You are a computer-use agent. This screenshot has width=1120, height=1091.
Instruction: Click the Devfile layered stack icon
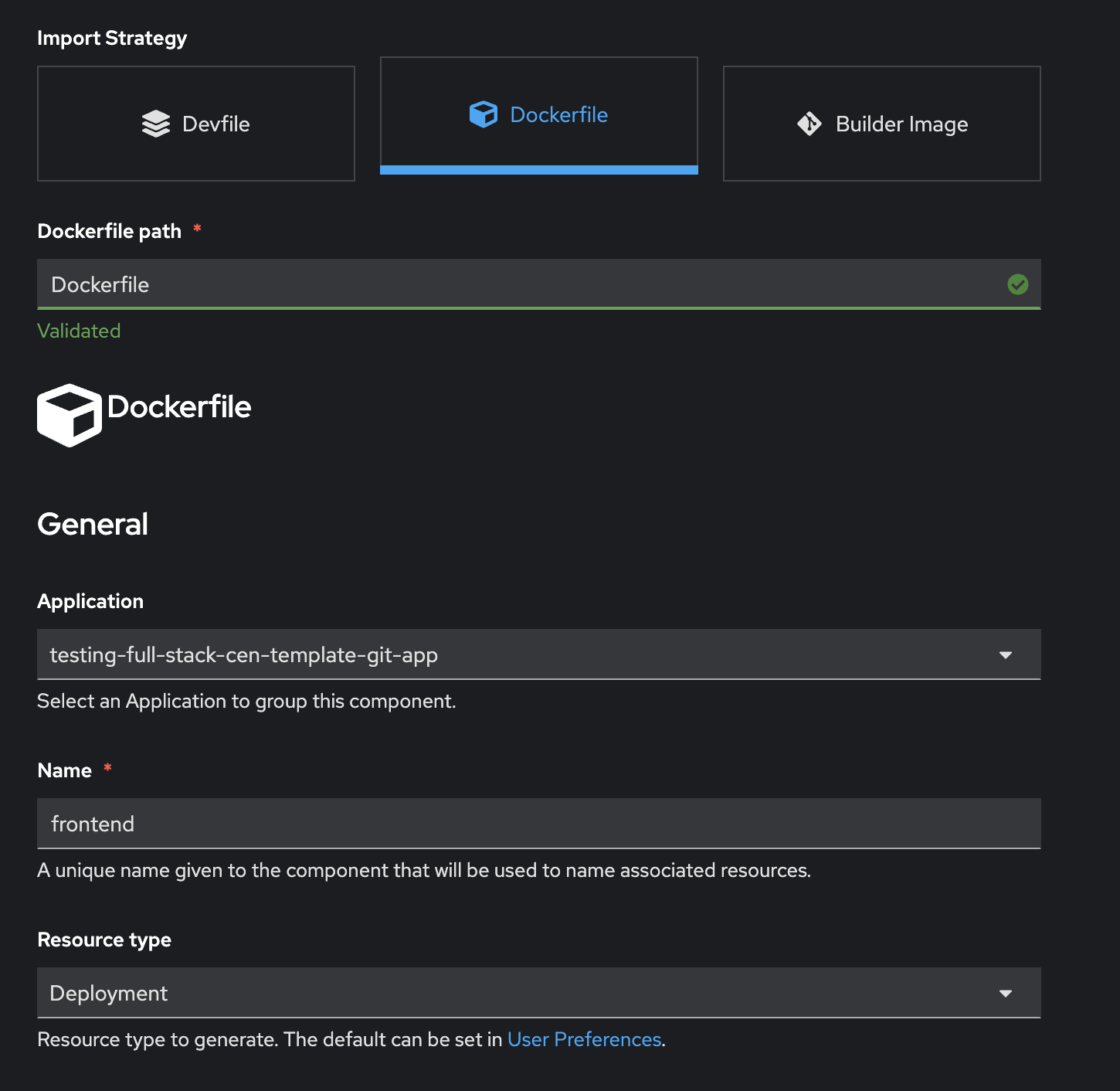(x=156, y=124)
